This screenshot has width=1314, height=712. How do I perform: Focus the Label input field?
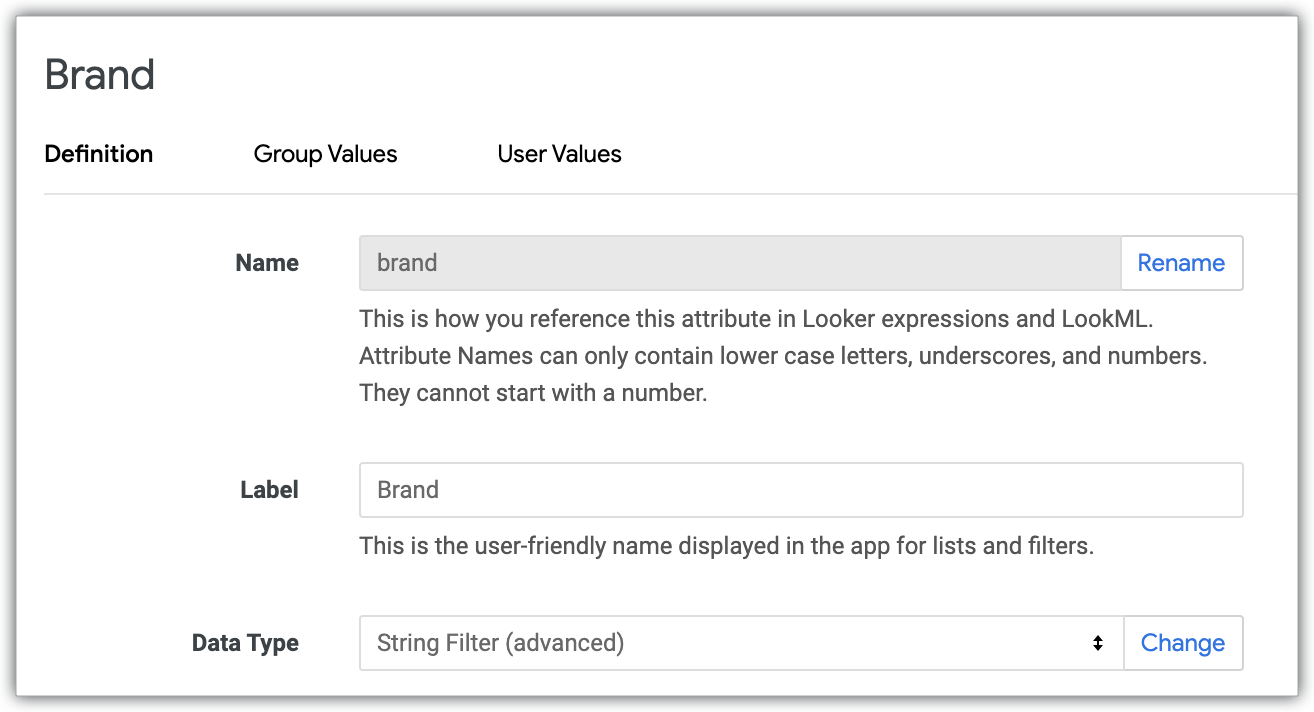point(800,490)
